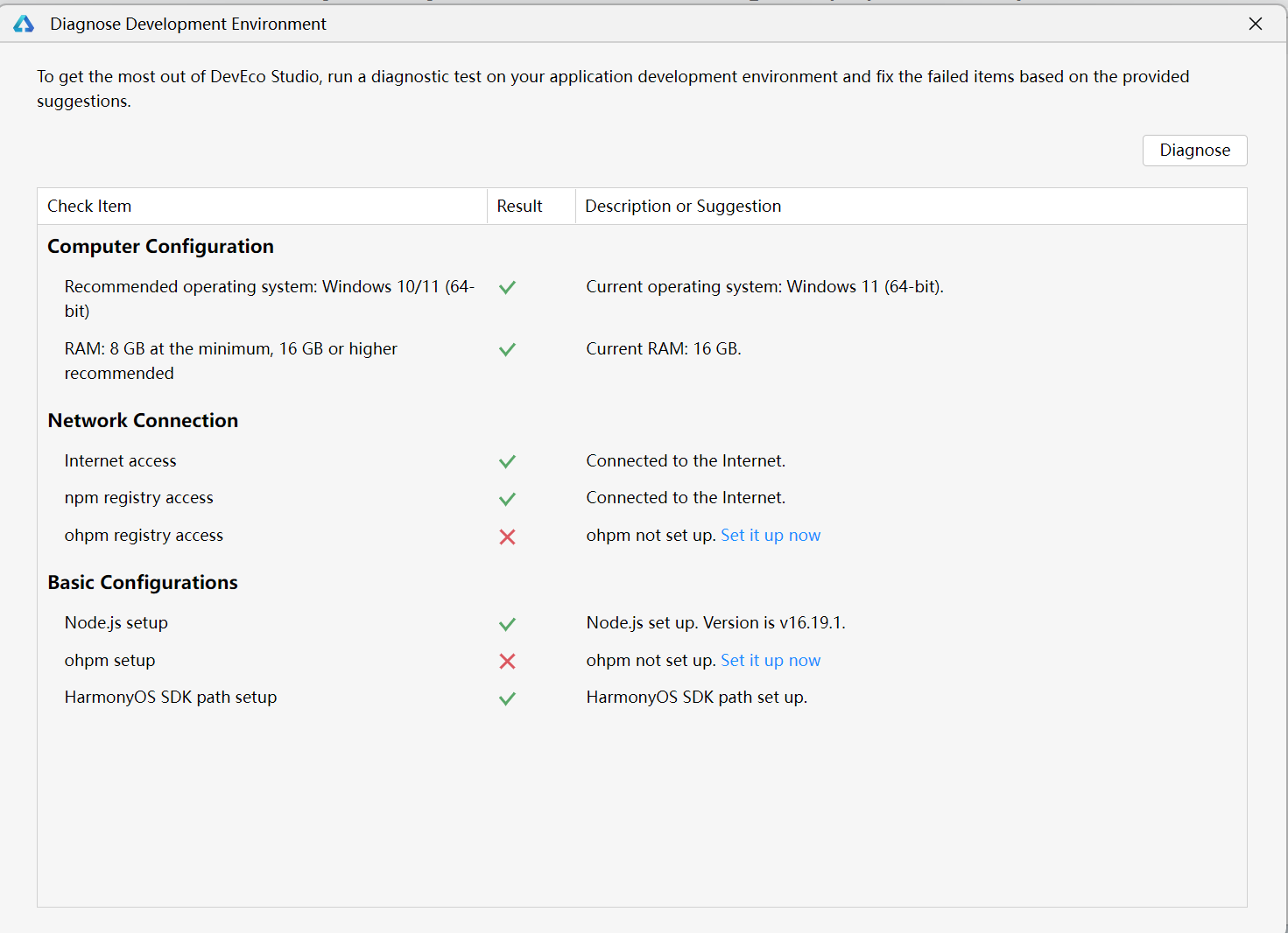The image size is (1288, 933).
Task: Select 'RAM: 8 GB at the minimum' row text
Action: tap(230, 361)
